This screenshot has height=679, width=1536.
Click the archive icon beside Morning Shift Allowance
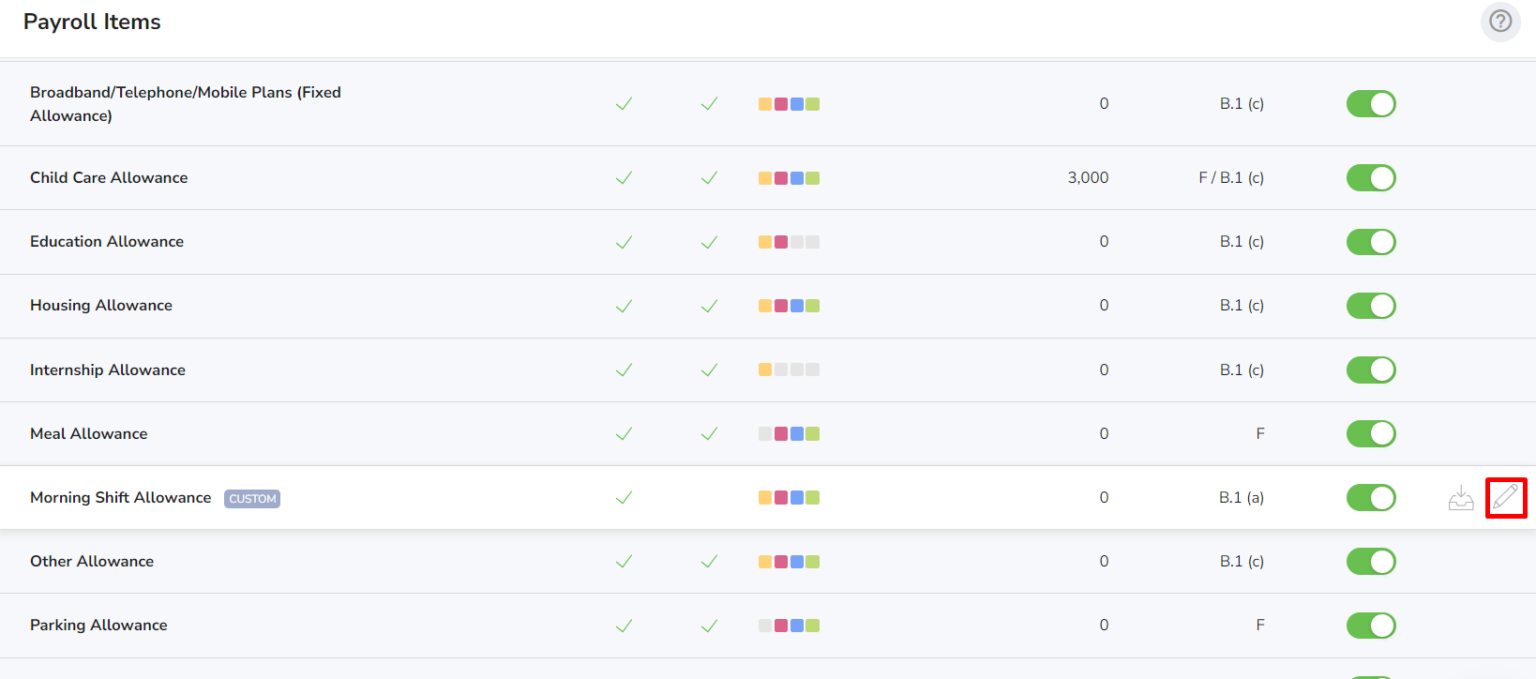click(1461, 497)
